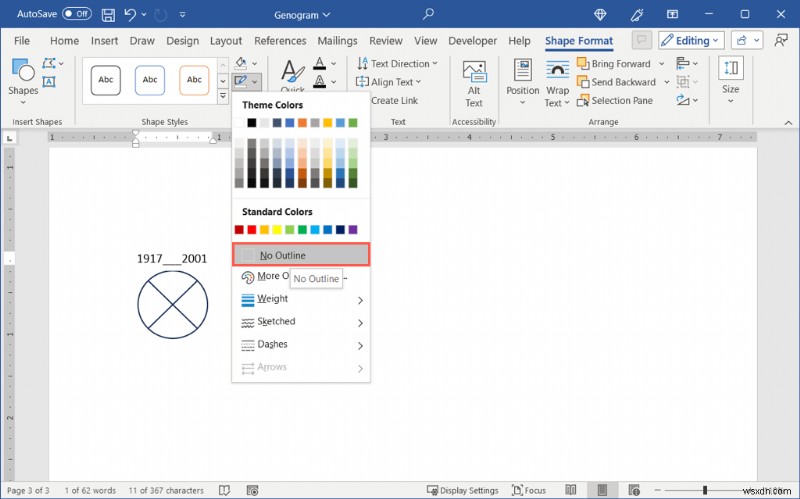Toggle Focus mode in status bar
Viewport: 800px width, 499px height.
coord(529,490)
